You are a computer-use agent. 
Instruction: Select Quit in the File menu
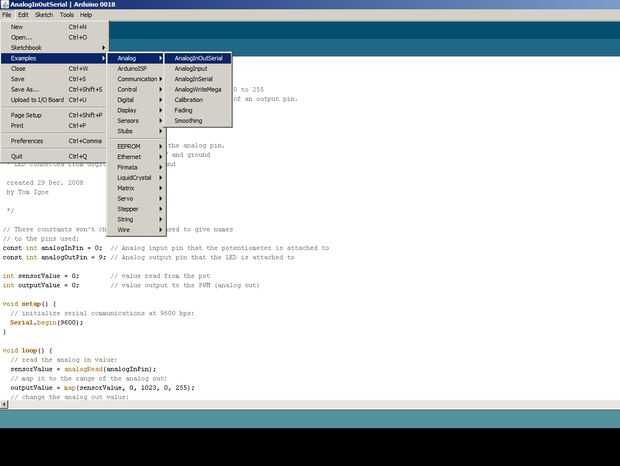[x=17, y=157]
